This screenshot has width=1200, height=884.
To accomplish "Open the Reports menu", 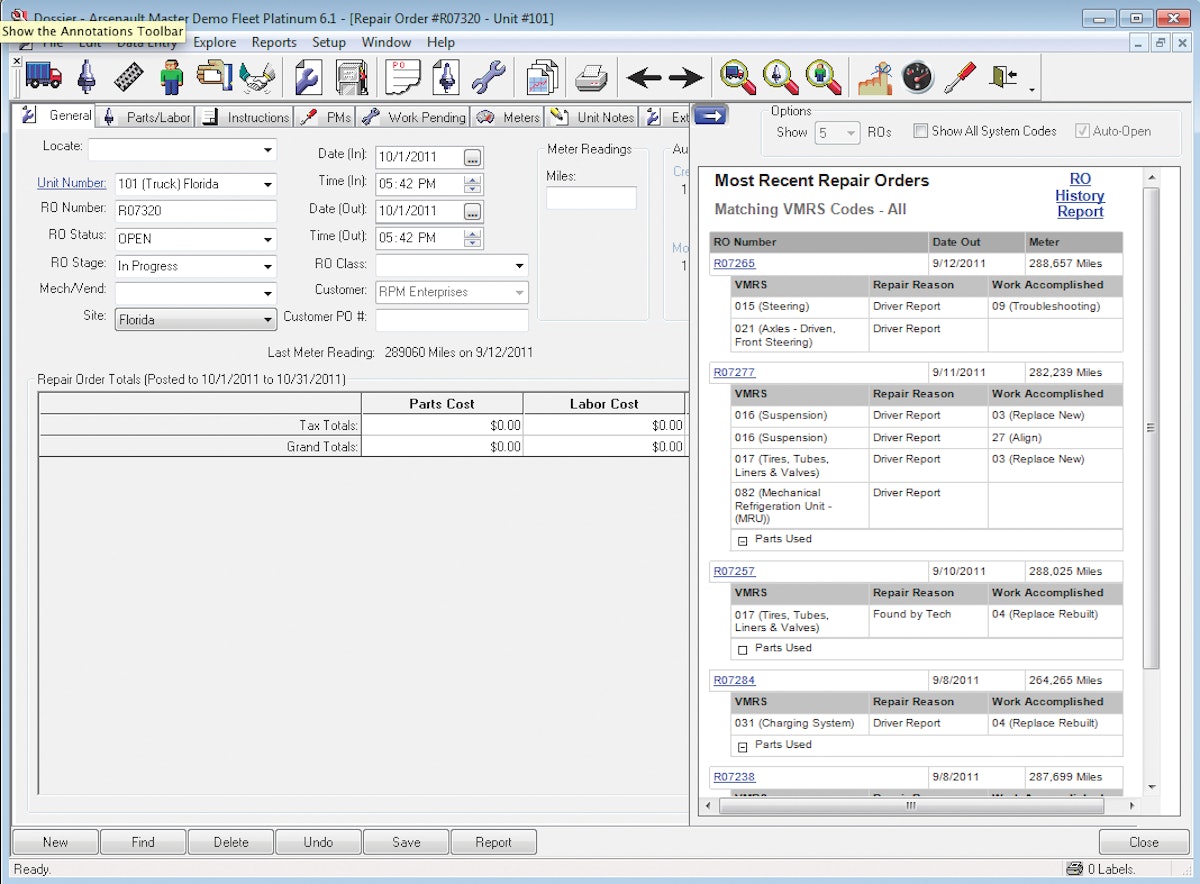I will click(x=273, y=42).
